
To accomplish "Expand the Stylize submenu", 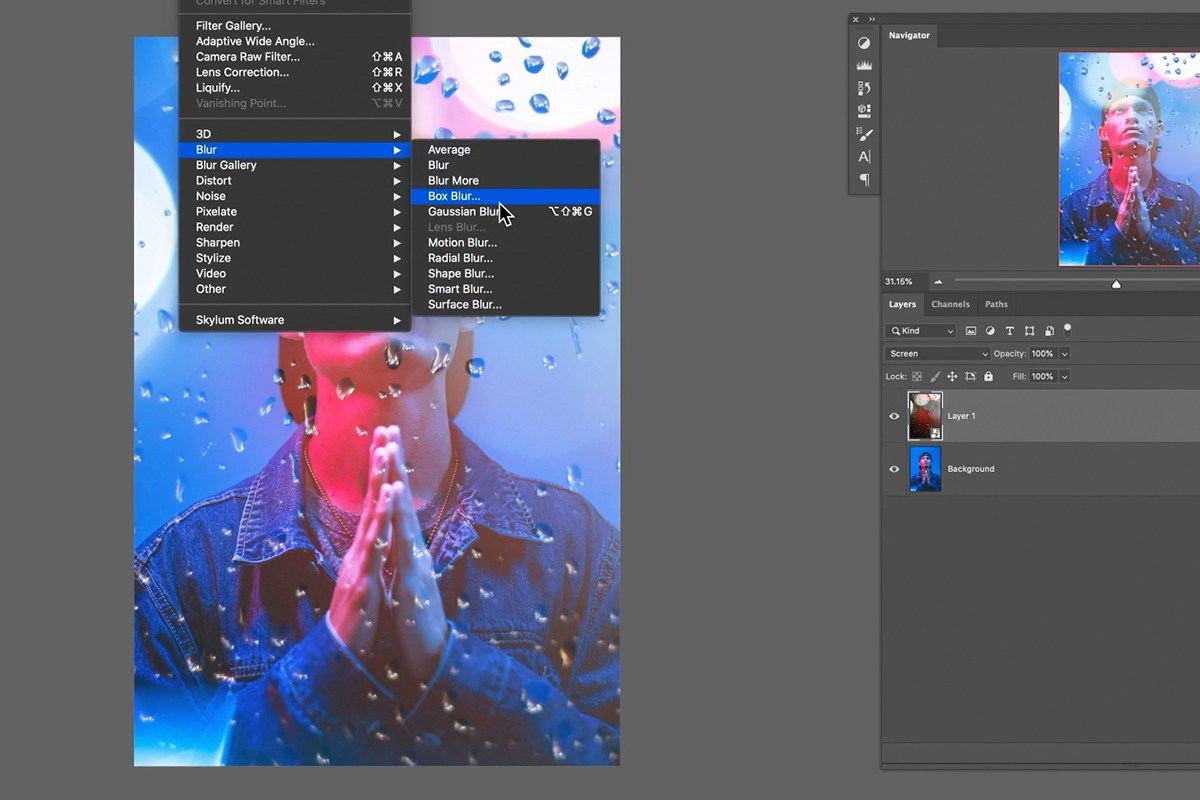I will [x=295, y=258].
